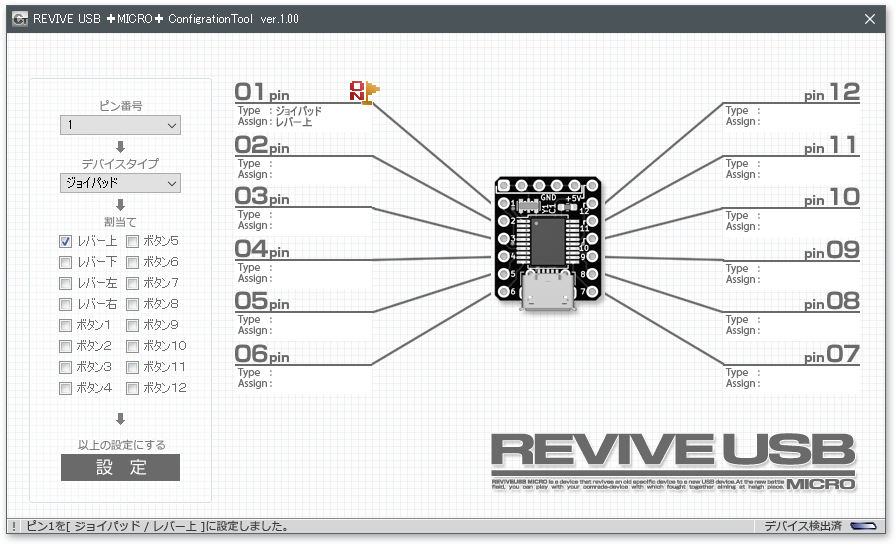Click the exclamation mark in the status bar
896x545 pixels.
(14, 527)
